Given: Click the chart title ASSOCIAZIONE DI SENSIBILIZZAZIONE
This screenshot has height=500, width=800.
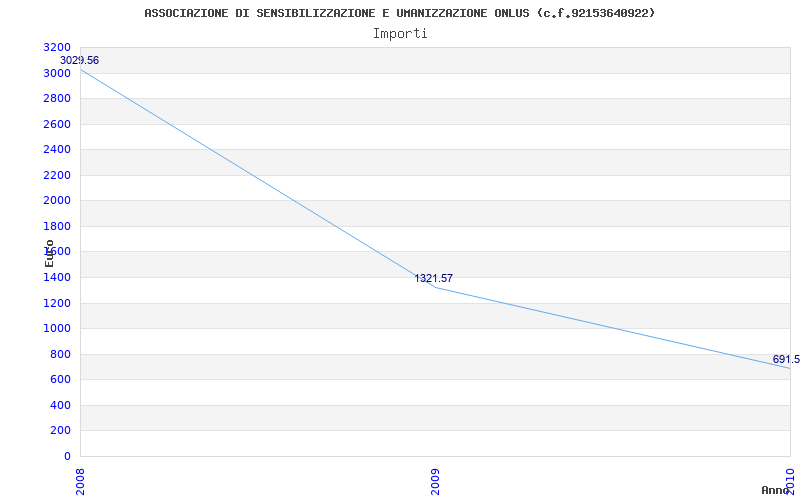Looking at the screenshot, I should [399, 13].
